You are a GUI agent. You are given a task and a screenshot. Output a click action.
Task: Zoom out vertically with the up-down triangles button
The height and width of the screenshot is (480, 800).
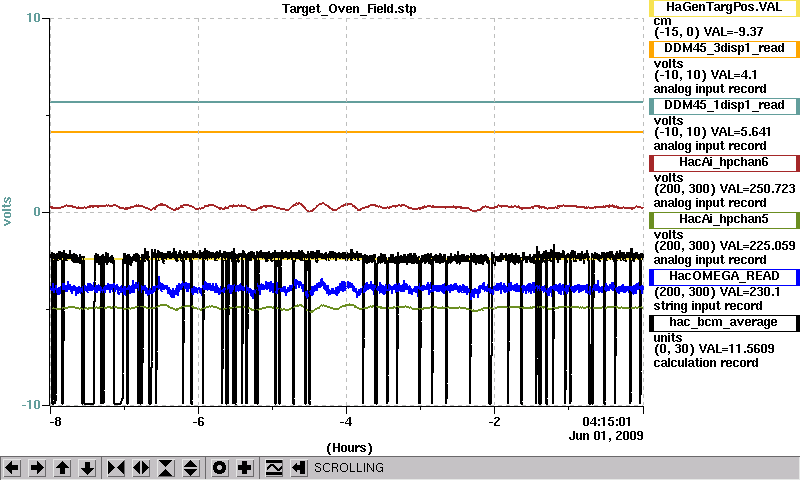191,468
